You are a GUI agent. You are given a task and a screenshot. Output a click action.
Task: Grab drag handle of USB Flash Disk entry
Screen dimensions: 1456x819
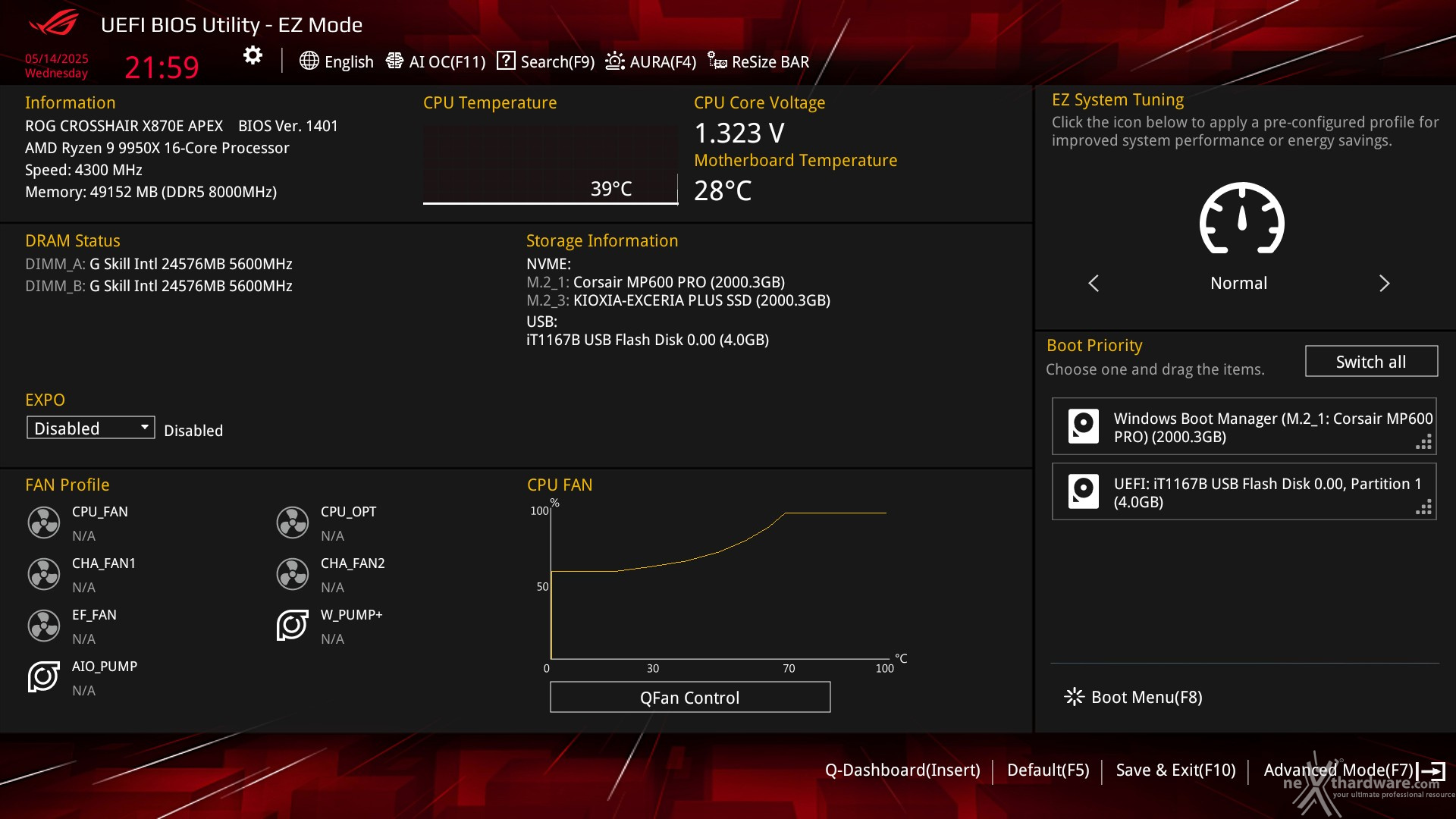pos(1423,507)
